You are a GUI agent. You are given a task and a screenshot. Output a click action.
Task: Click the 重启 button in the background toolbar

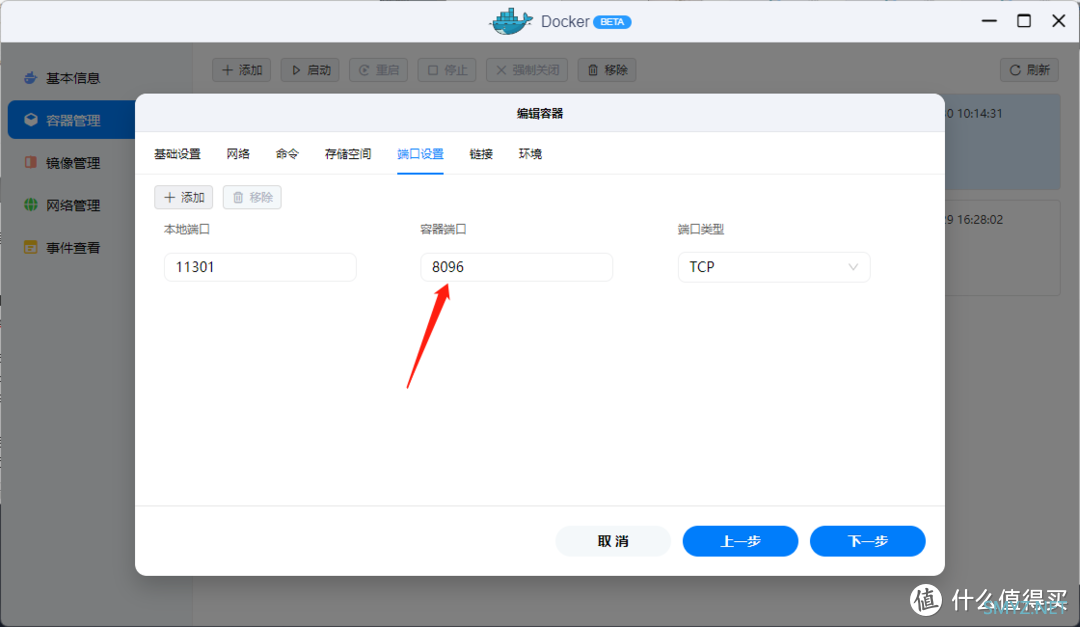point(378,70)
